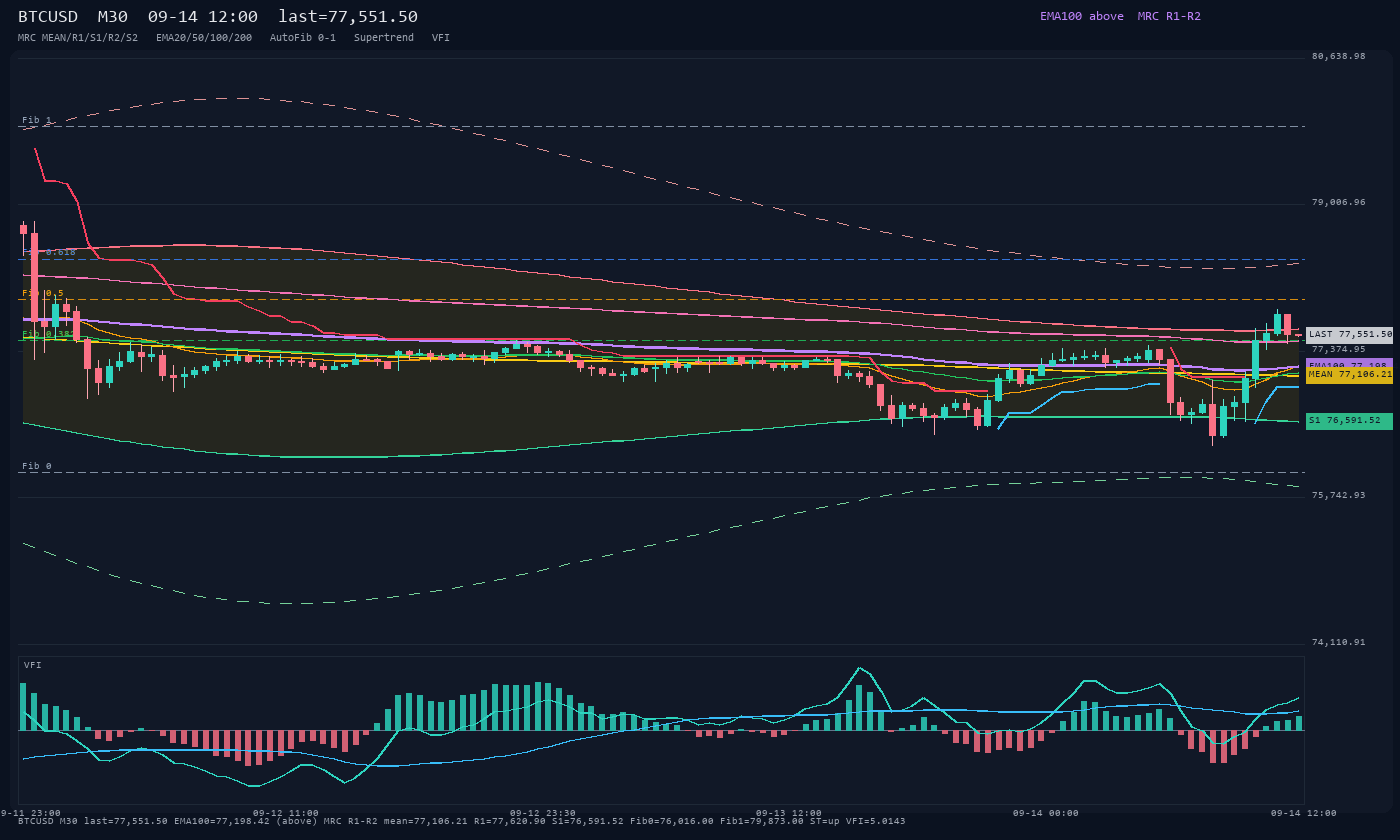Click the 75,742.93 price axis label
The width and height of the screenshot is (1400, 840).
click(x=1338, y=495)
